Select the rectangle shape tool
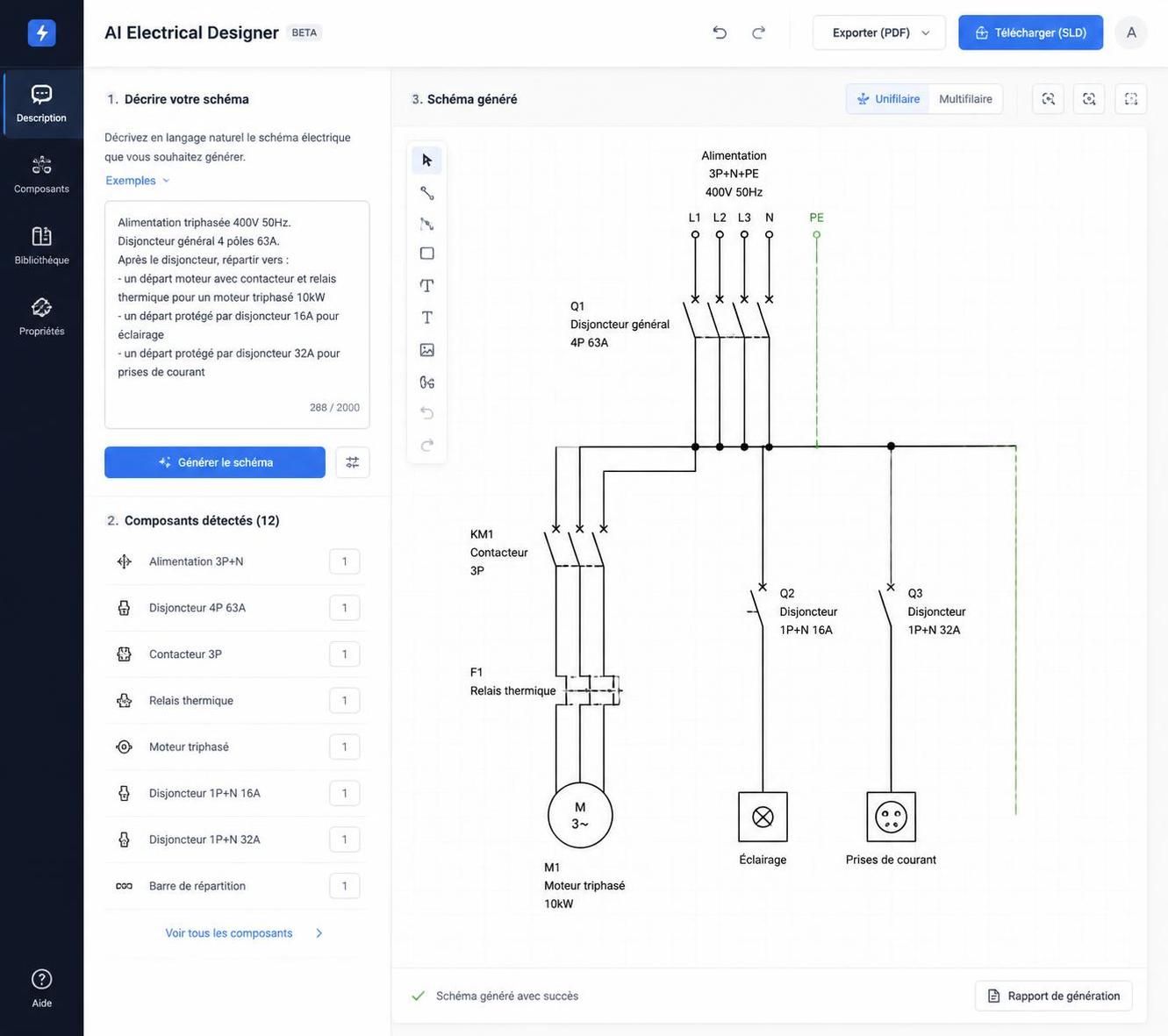Viewport: 1168px width, 1036px height. point(426,254)
